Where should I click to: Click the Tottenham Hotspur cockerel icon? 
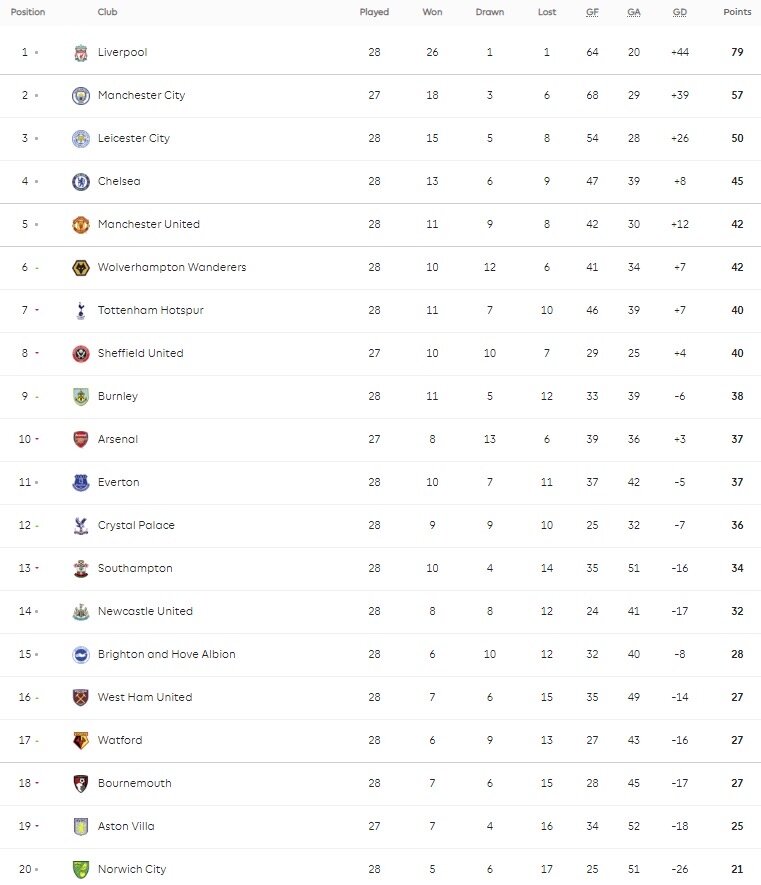coord(81,311)
